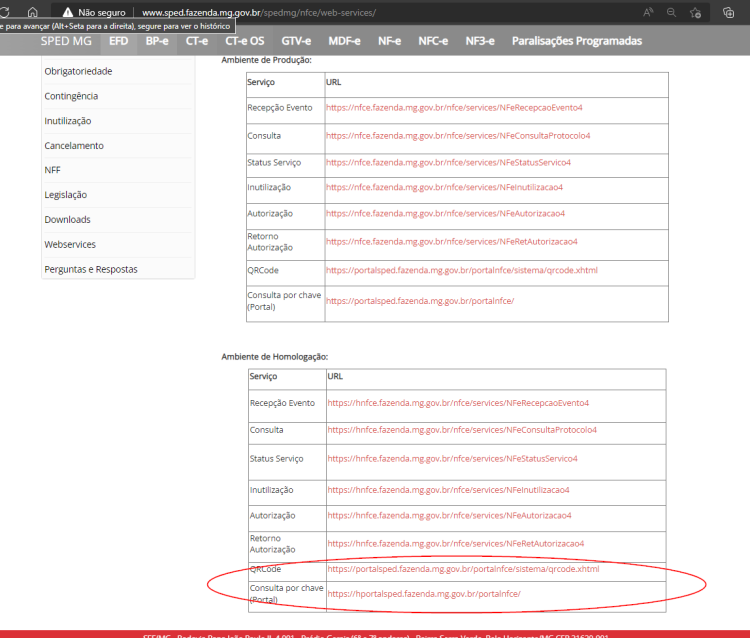Open homologação hportalsped portalnfce link
The height and width of the screenshot is (638, 750).
424,594
